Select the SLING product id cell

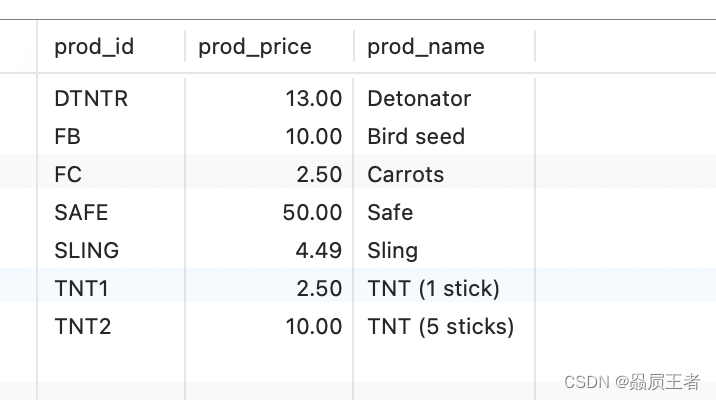[86, 250]
